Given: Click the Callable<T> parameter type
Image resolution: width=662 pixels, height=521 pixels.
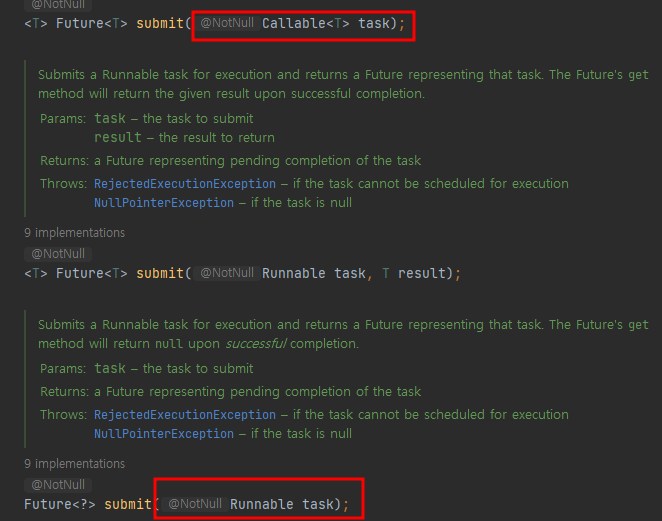Looking at the screenshot, I should [306, 23].
